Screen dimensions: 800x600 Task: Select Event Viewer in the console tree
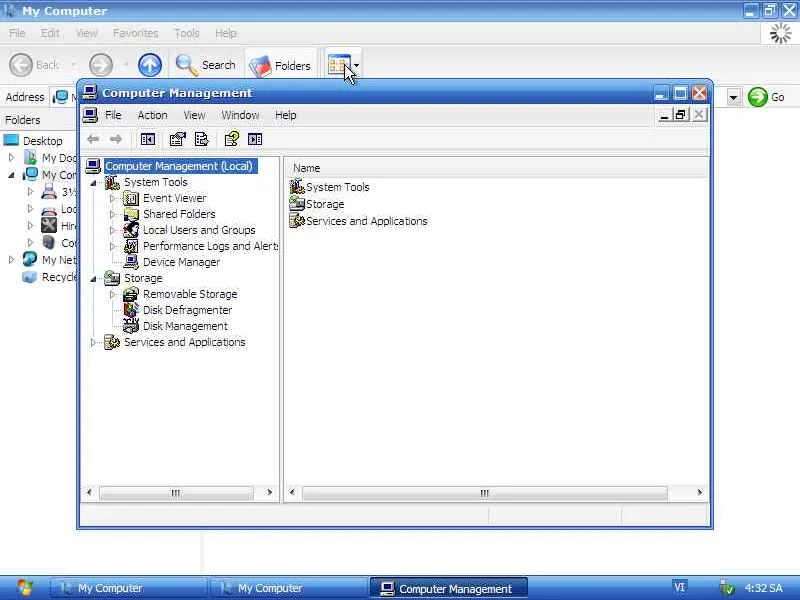(x=174, y=198)
